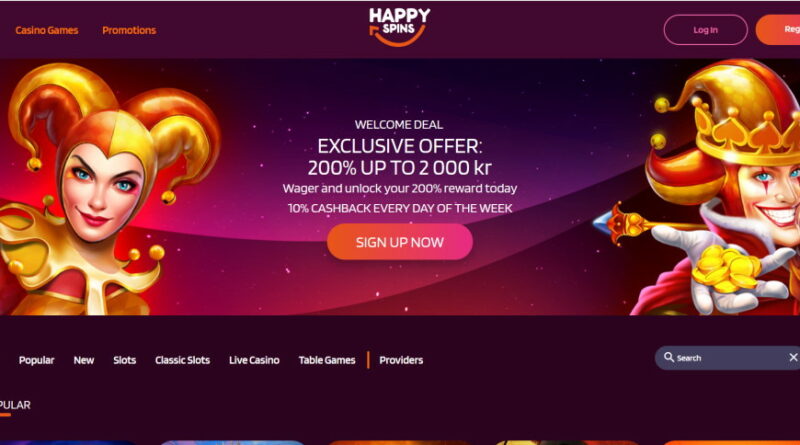Open the Promotions page
Viewport: 800px width, 445px height.
click(129, 30)
